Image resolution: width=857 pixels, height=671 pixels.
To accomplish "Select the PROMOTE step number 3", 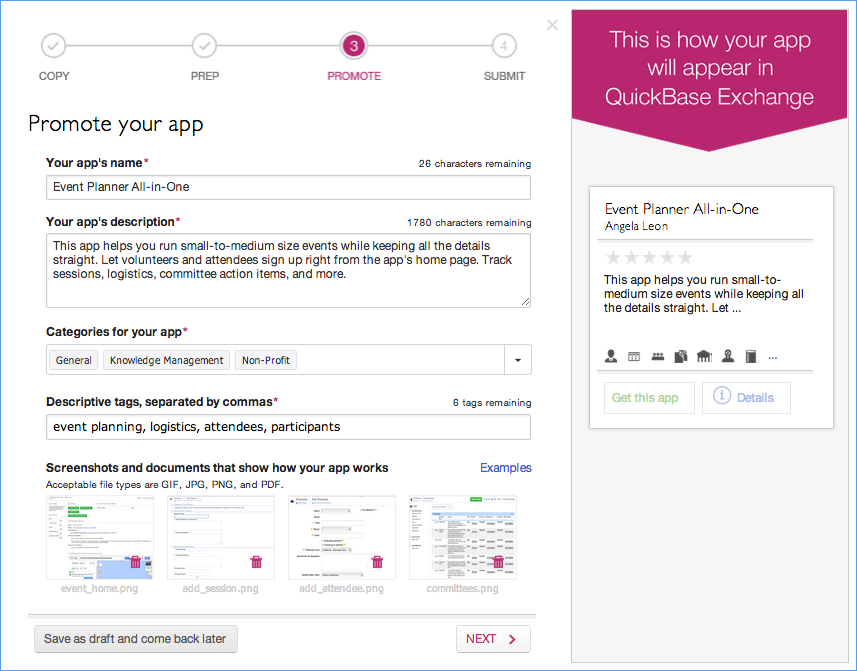I will [x=354, y=46].
